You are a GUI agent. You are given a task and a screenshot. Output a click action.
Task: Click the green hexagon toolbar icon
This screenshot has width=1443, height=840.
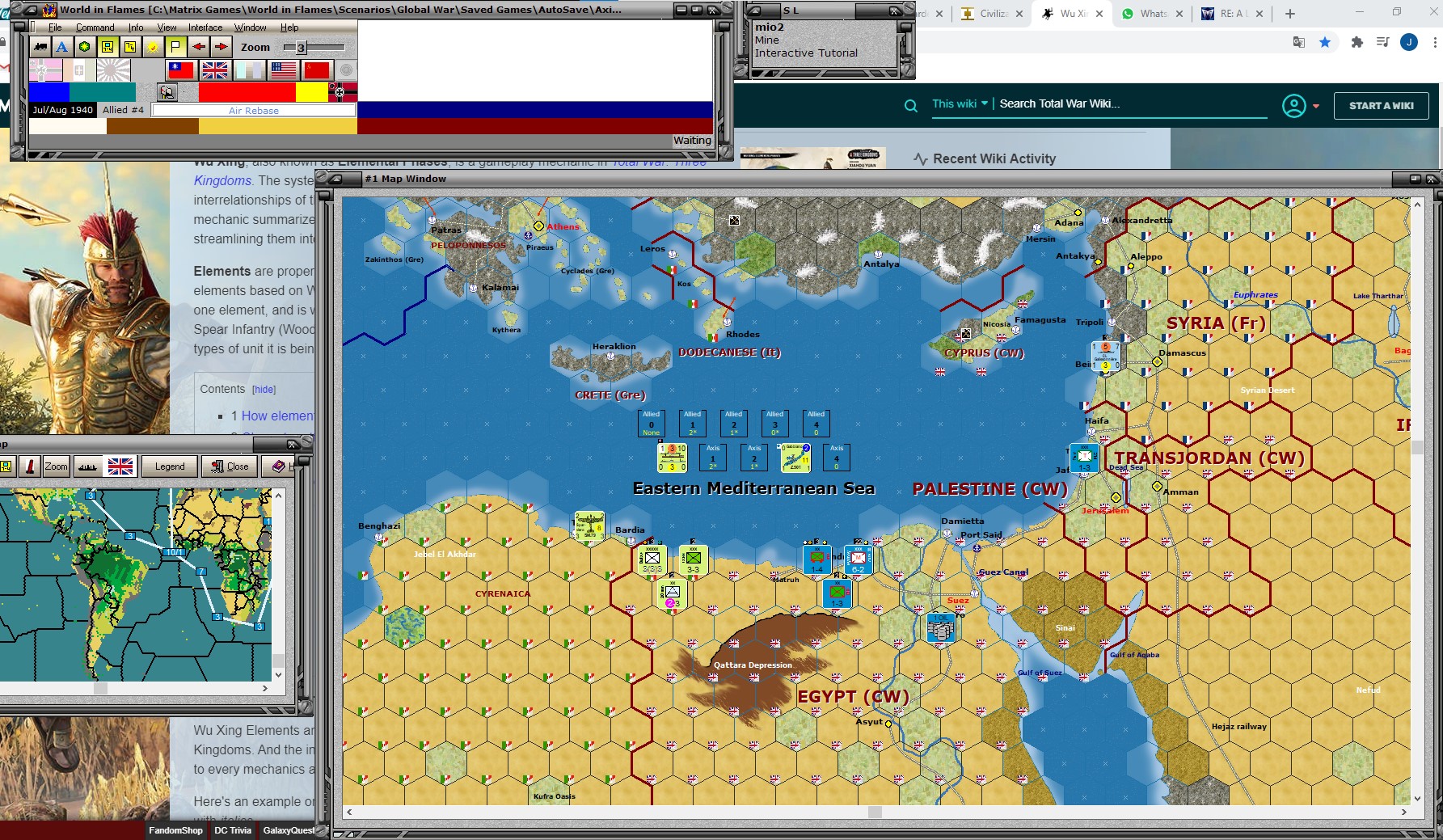point(84,47)
